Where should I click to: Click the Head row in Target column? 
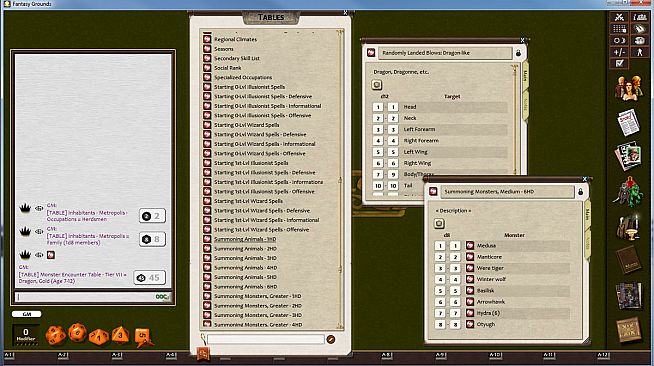pyautogui.click(x=454, y=107)
